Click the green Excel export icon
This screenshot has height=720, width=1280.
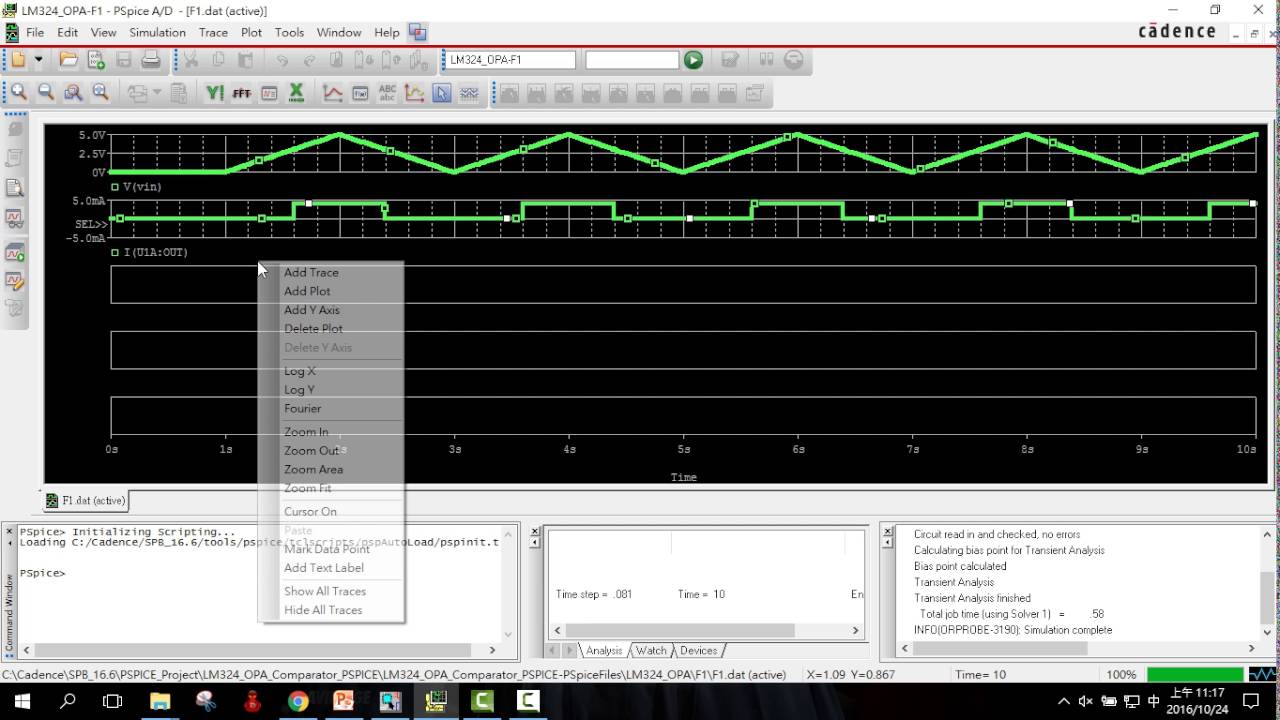[x=296, y=93]
